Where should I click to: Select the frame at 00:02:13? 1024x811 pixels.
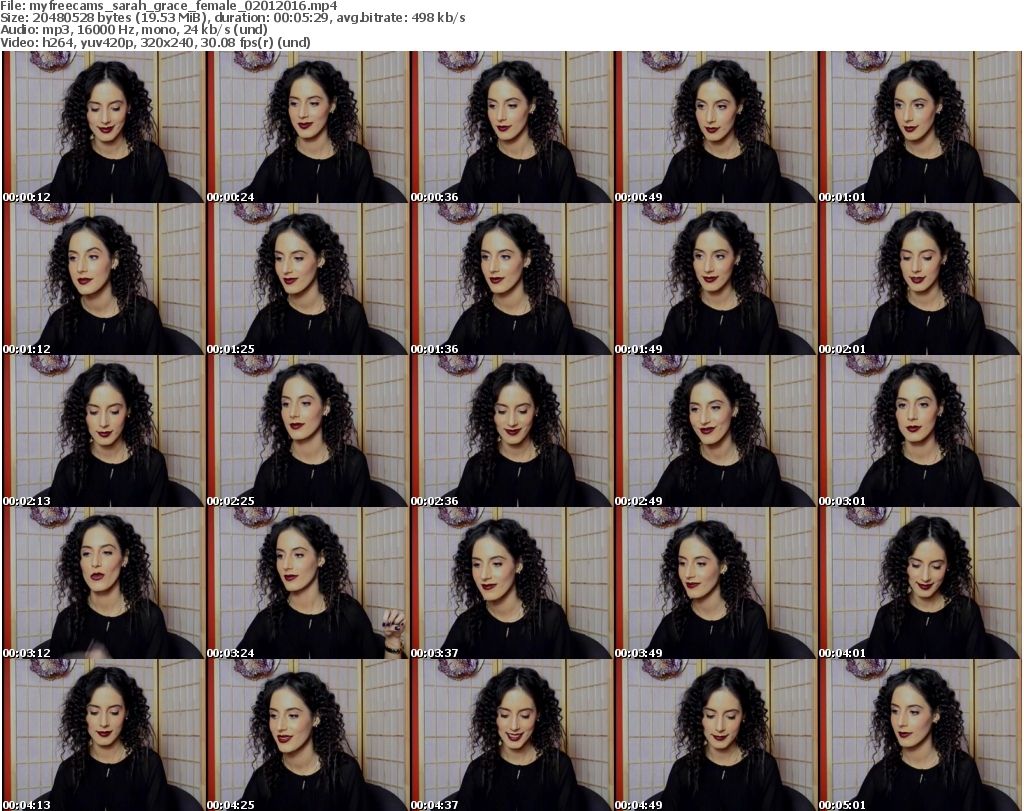(x=103, y=432)
